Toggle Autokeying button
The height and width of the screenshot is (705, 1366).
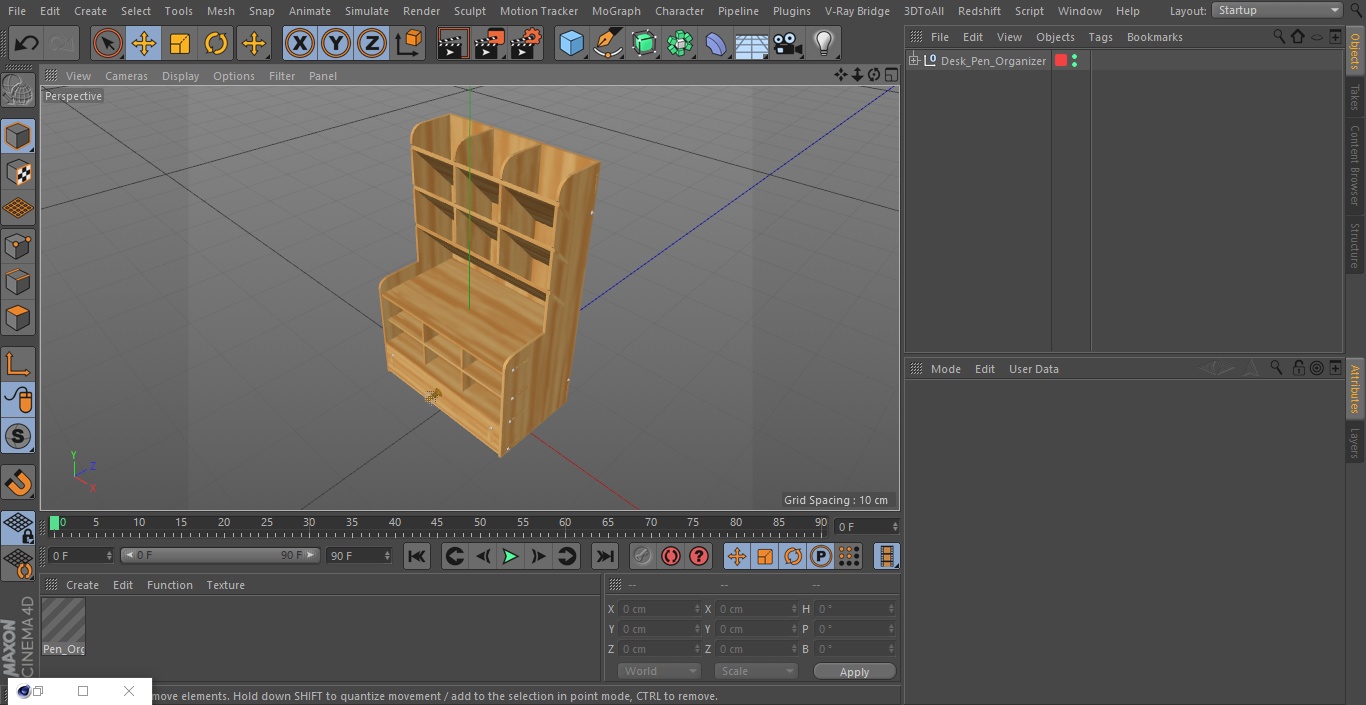coord(671,556)
